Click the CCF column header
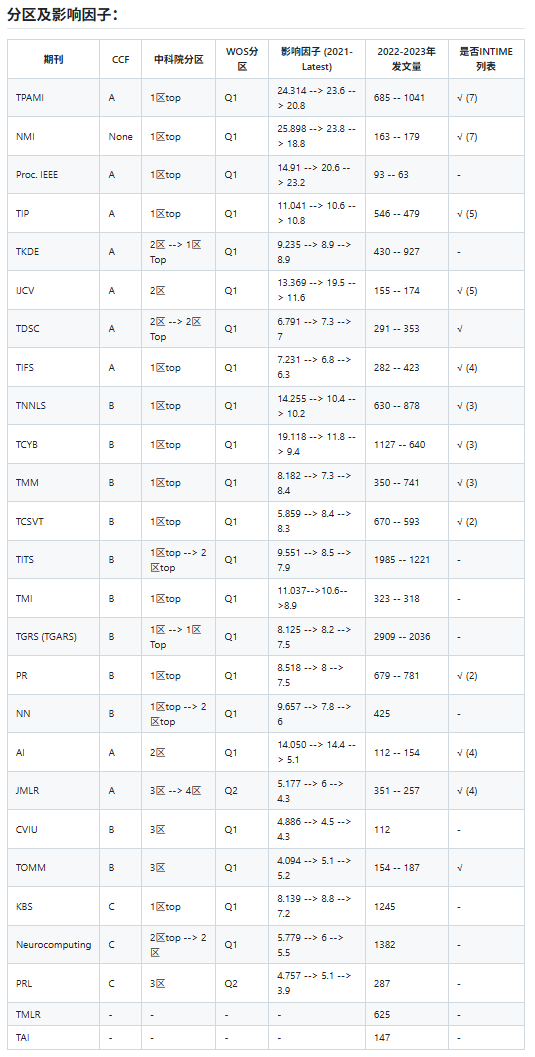 121,59
